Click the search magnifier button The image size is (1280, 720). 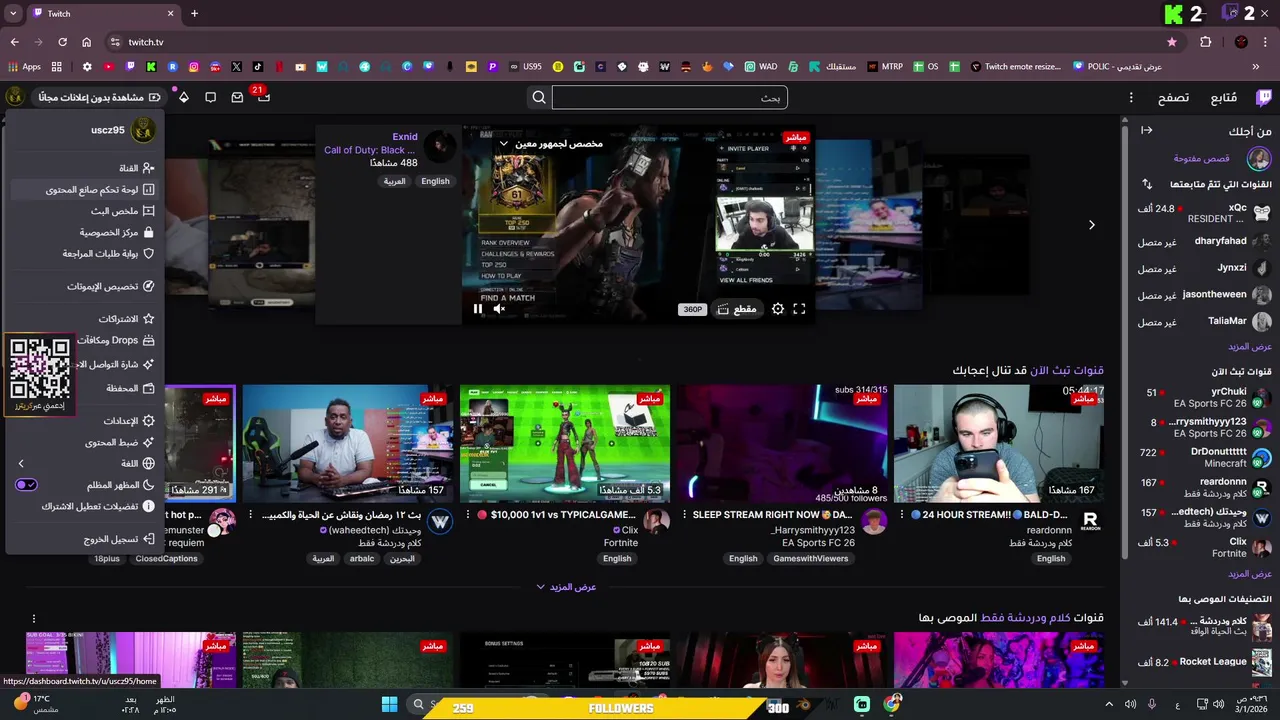[539, 97]
